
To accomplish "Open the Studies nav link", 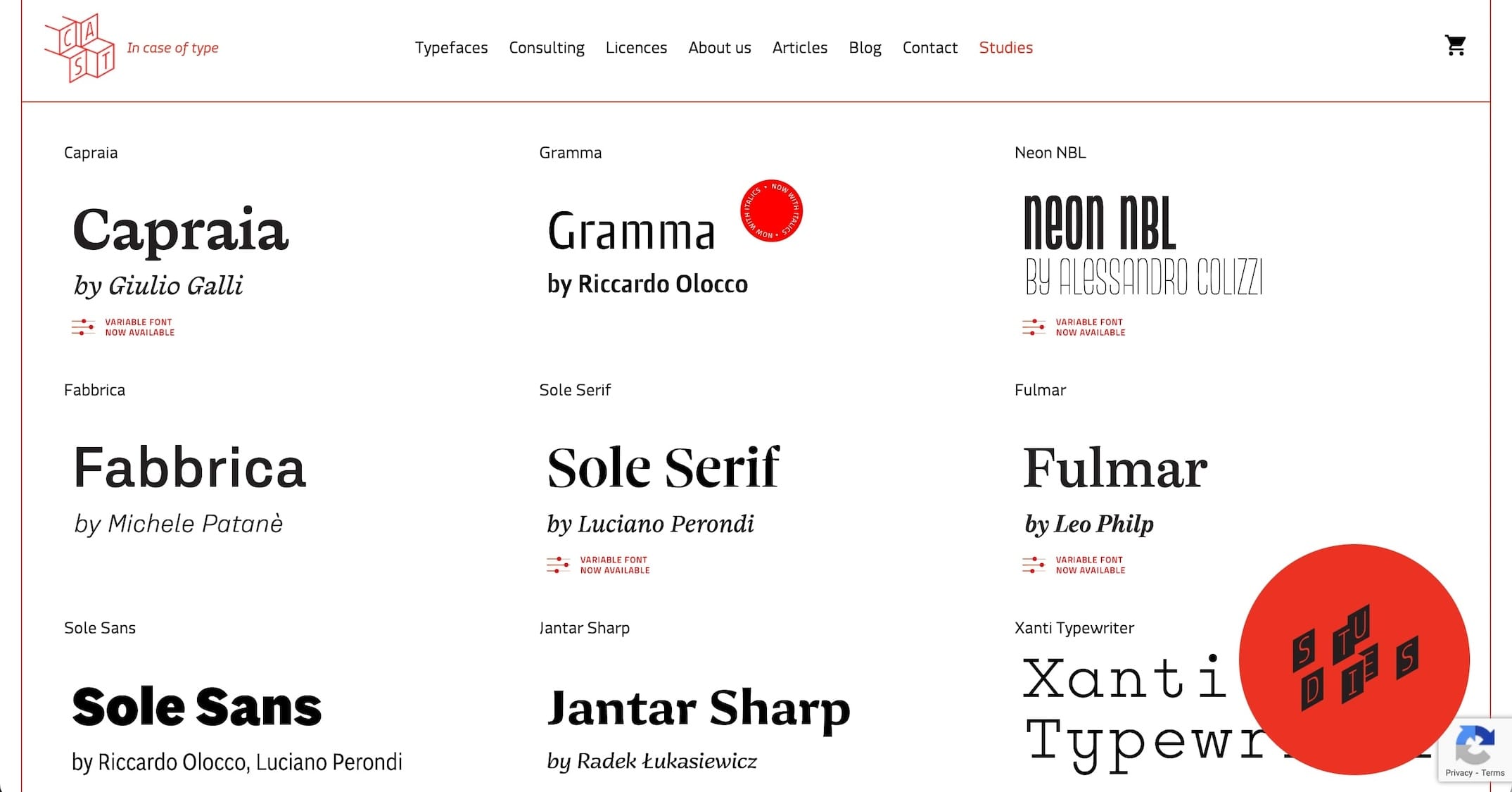I will (1005, 48).
